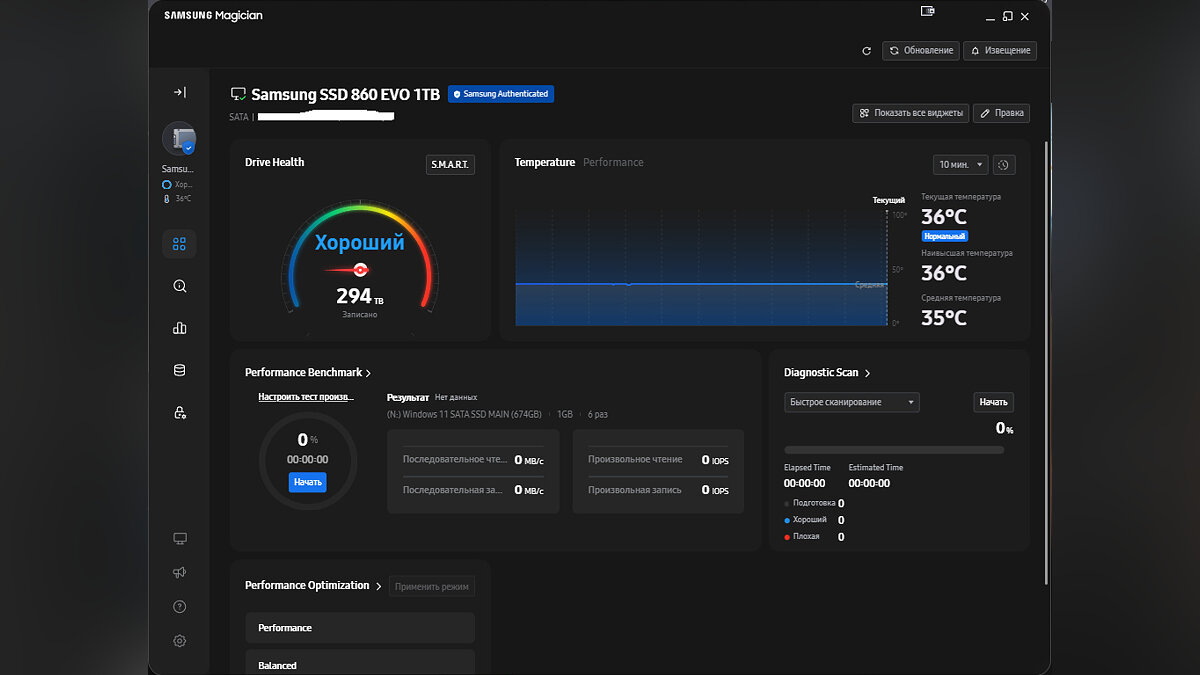The image size is (1200, 675).
Task: Select the Balanced optimization mode
Action: click(x=359, y=665)
